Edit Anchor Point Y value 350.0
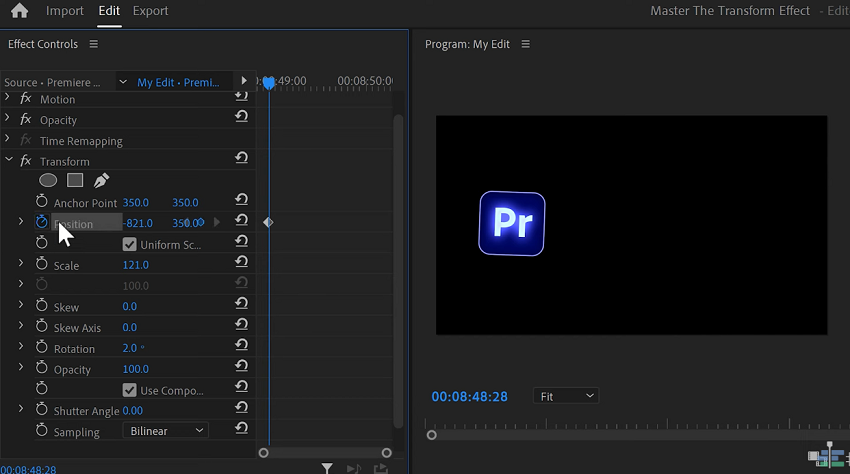The image size is (850, 474). pos(185,202)
